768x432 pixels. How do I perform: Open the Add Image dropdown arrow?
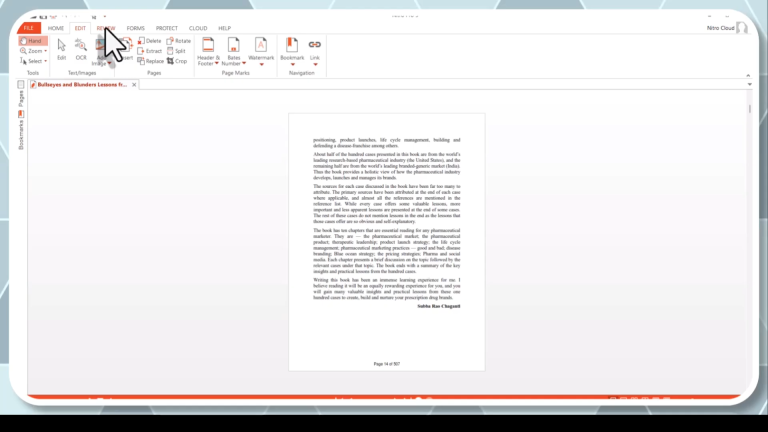point(109,64)
